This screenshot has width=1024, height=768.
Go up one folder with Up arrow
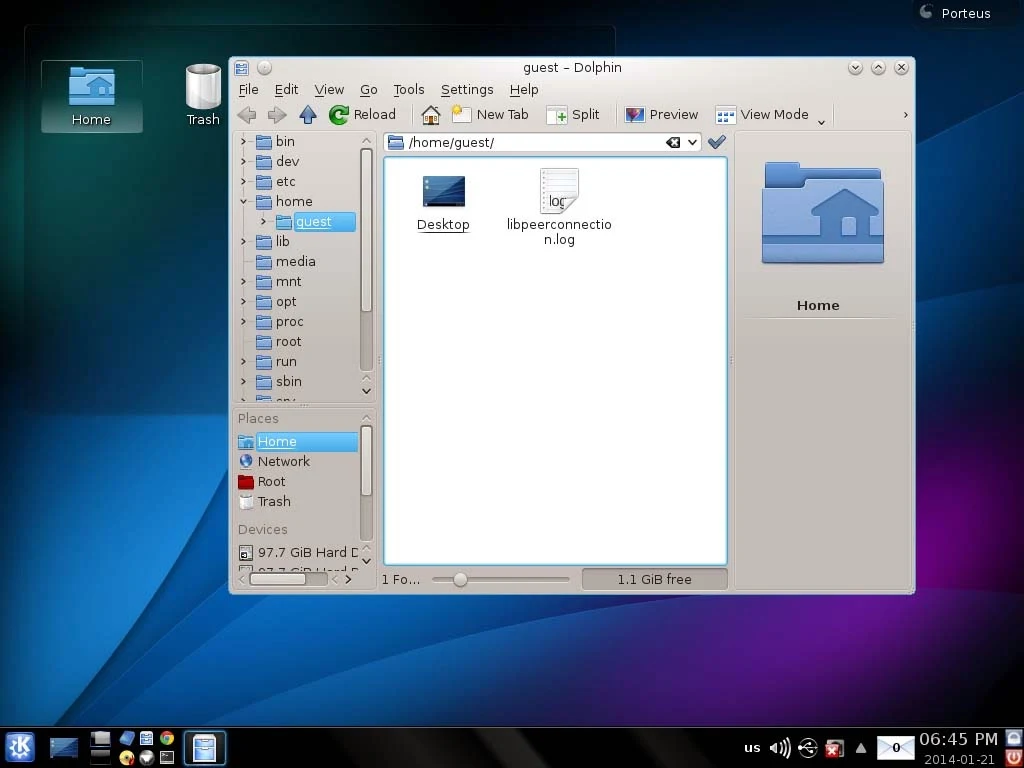(308, 115)
